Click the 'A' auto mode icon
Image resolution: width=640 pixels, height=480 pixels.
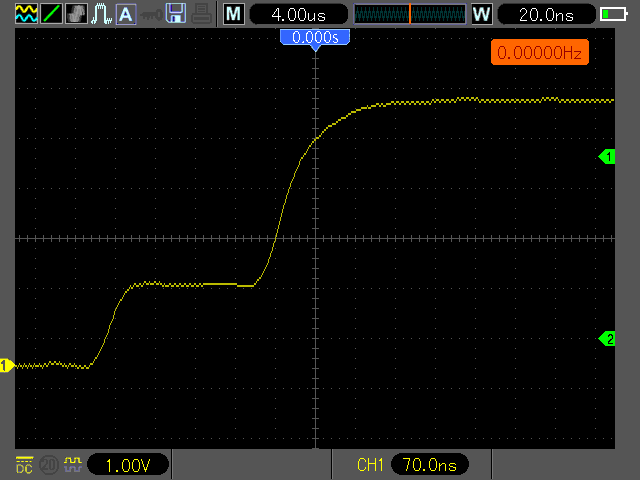[126, 14]
